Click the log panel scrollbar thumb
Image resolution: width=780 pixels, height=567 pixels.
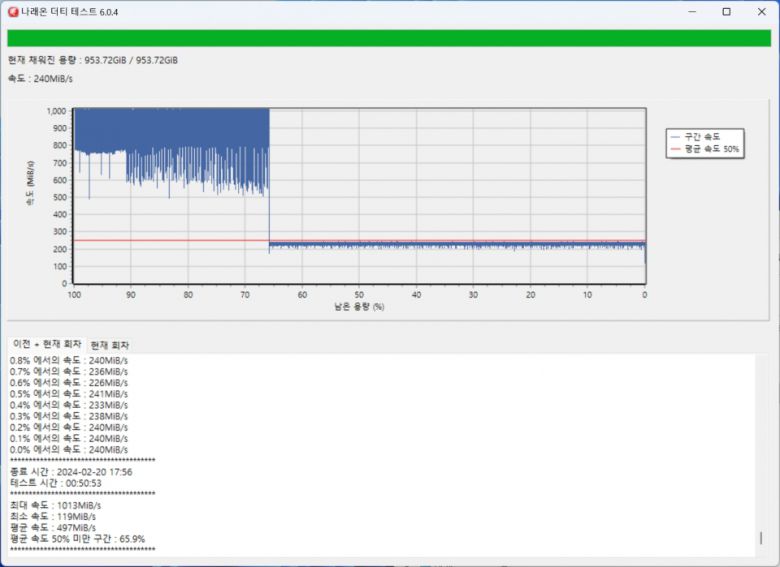tap(761, 538)
